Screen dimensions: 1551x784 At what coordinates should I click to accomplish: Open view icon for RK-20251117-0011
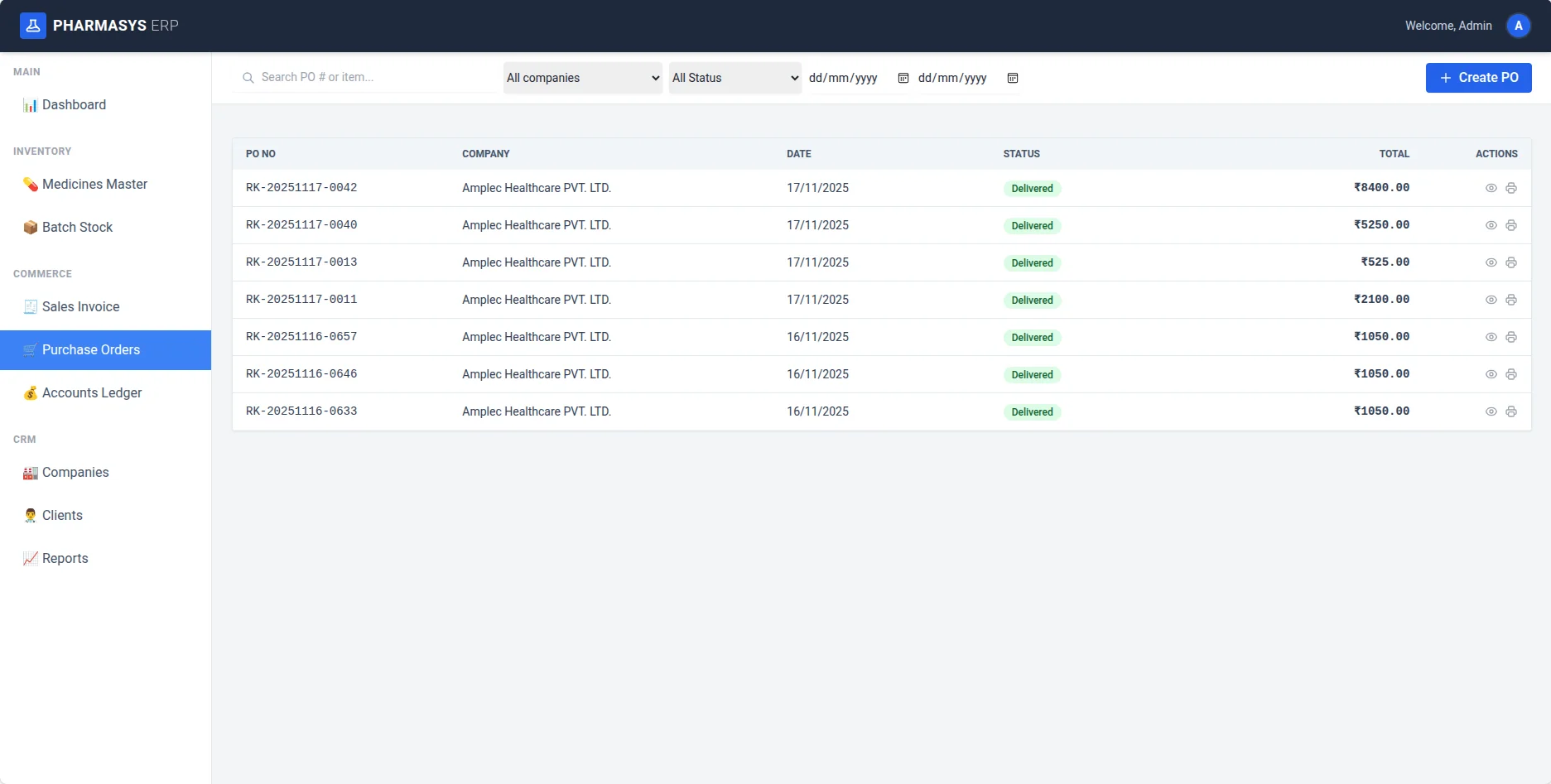point(1491,300)
